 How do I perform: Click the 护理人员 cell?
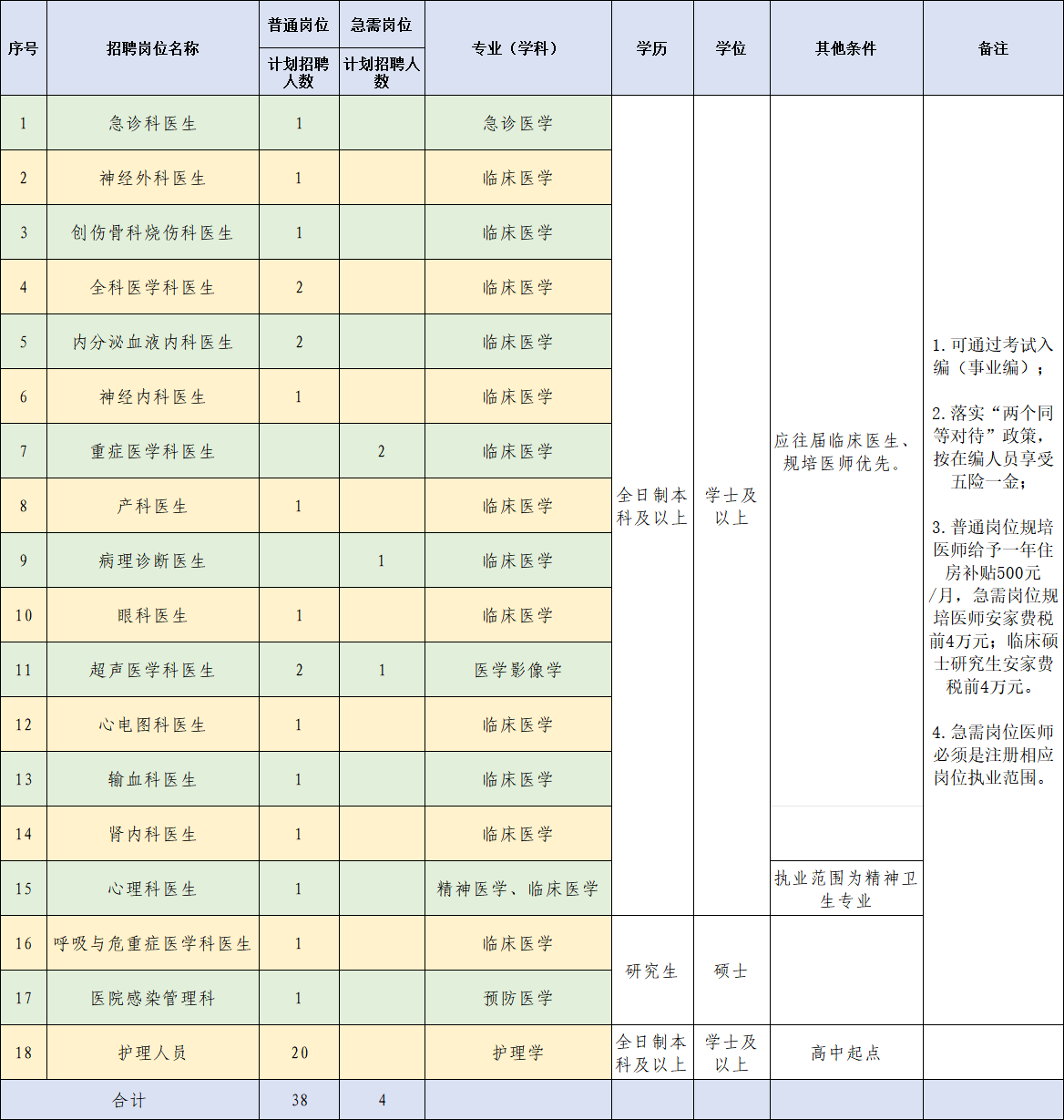tap(153, 1053)
